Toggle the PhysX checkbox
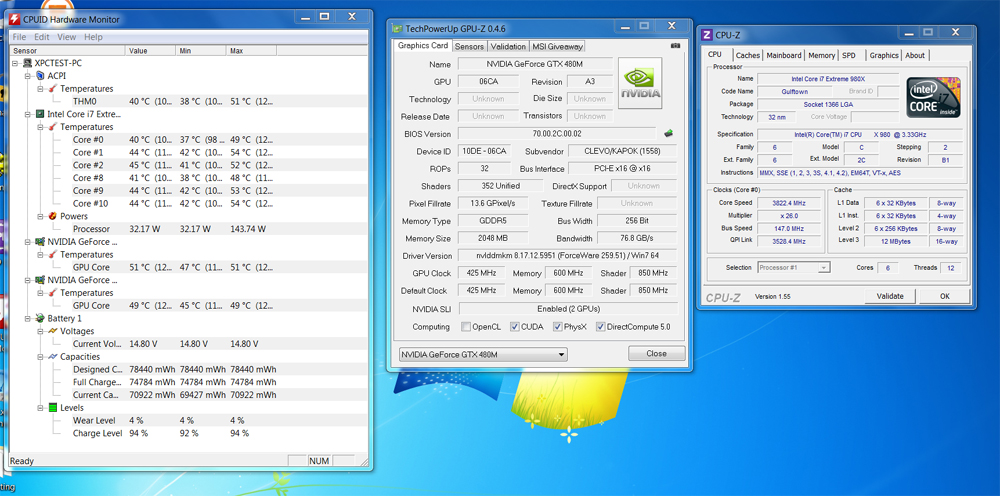This screenshot has height=496, width=1000. pos(557,327)
